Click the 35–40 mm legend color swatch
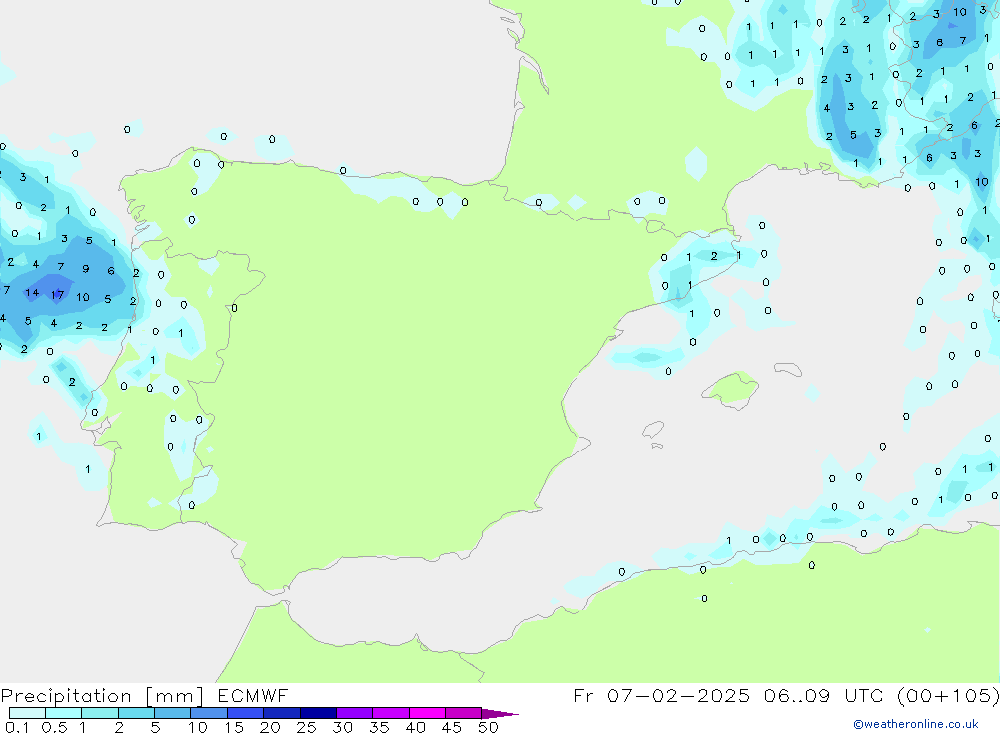The image size is (1000, 733). click(391, 713)
